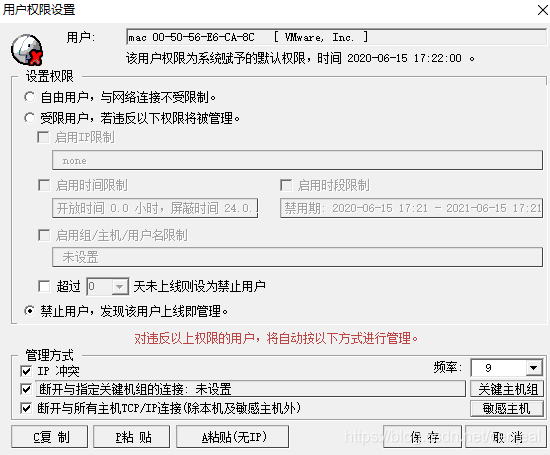Click the 天未上线则设为禁止用户 label
The width and height of the screenshot is (550, 455).
[199, 286]
